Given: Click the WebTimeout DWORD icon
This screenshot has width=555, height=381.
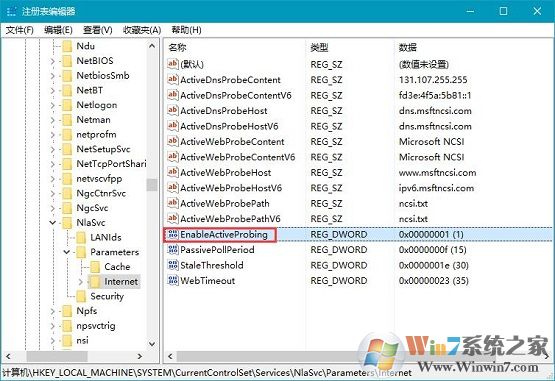Looking at the screenshot, I should point(173,280).
